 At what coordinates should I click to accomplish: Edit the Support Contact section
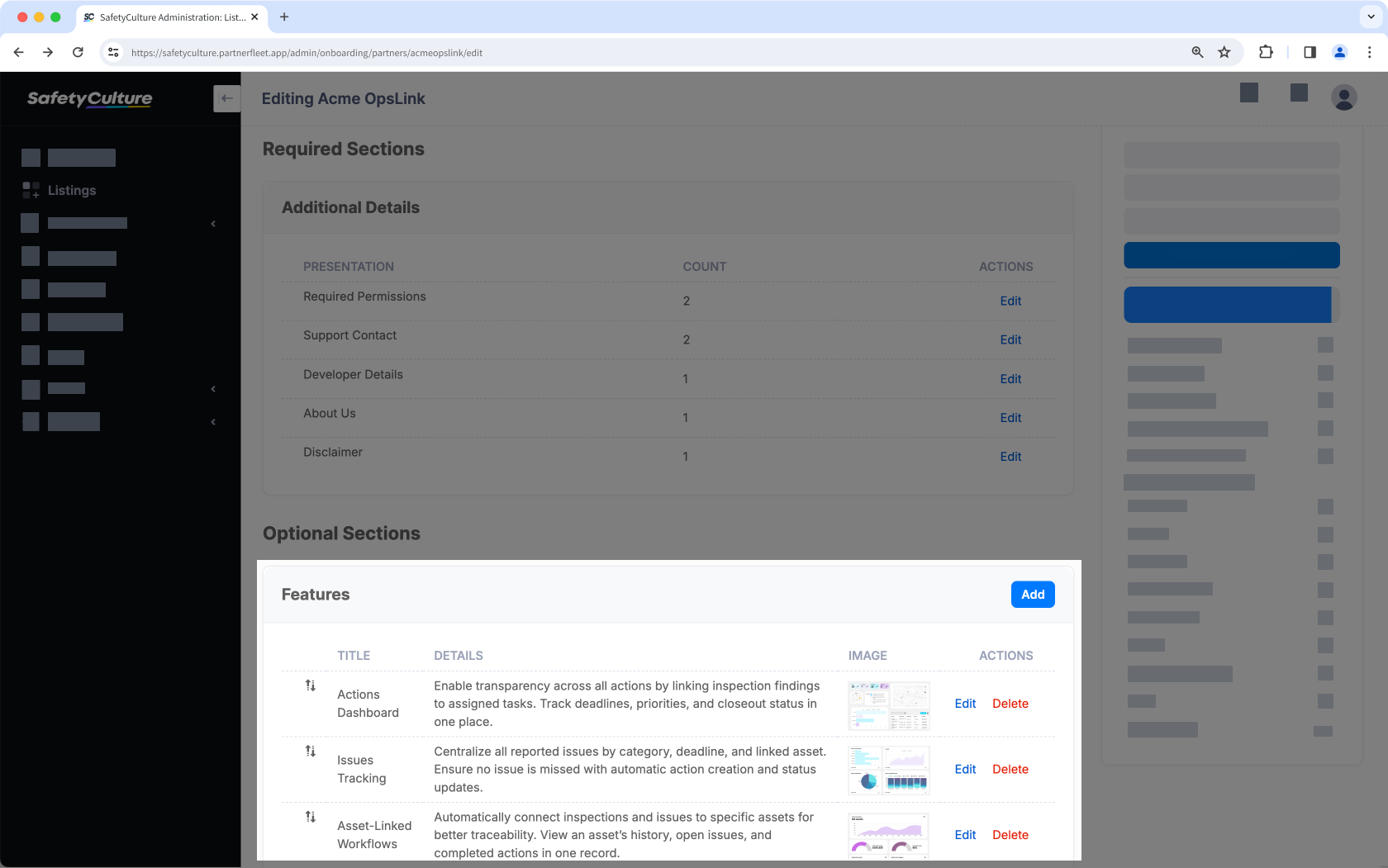[x=1010, y=339]
